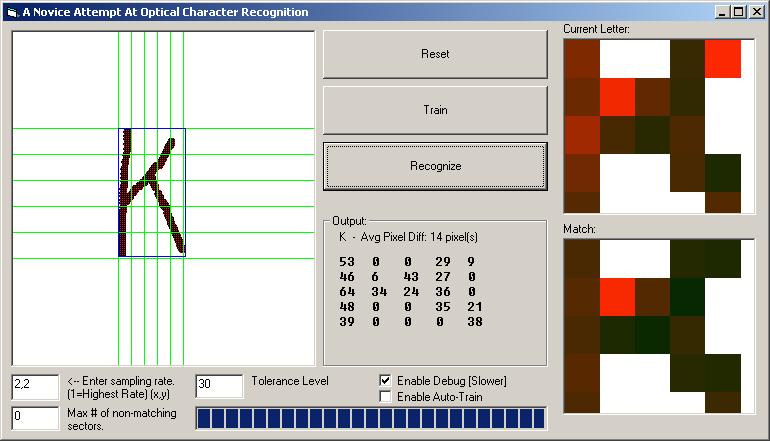Click the application icon in the title bar
Screen dimensions: 770x441
coord(11,12)
